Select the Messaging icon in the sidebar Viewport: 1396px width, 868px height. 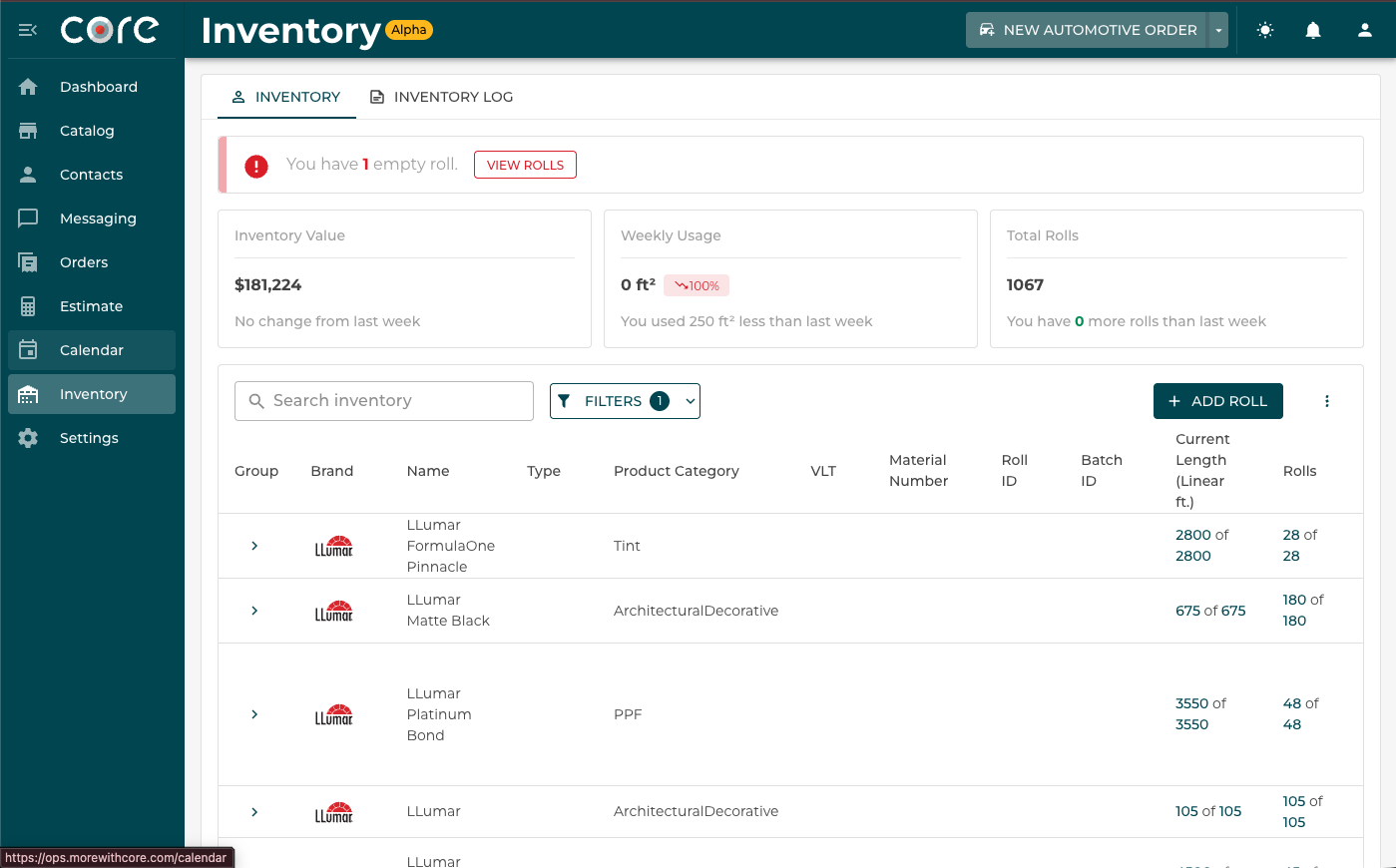point(27,218)
